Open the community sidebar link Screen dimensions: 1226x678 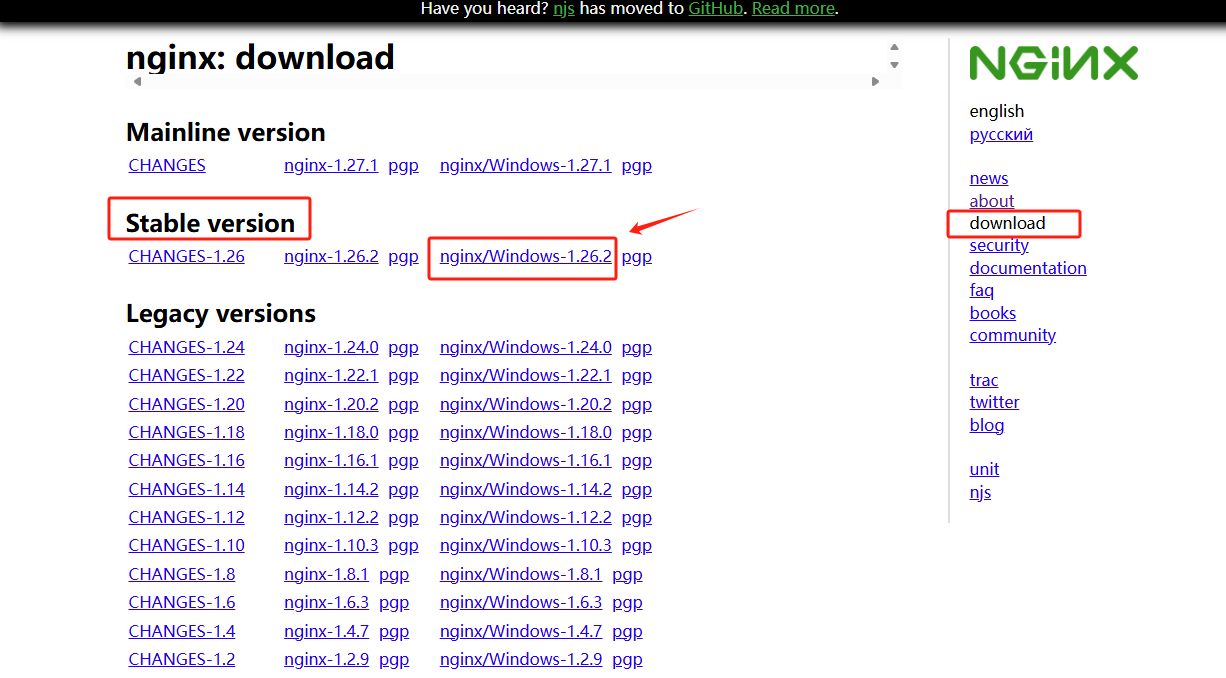1012,335
